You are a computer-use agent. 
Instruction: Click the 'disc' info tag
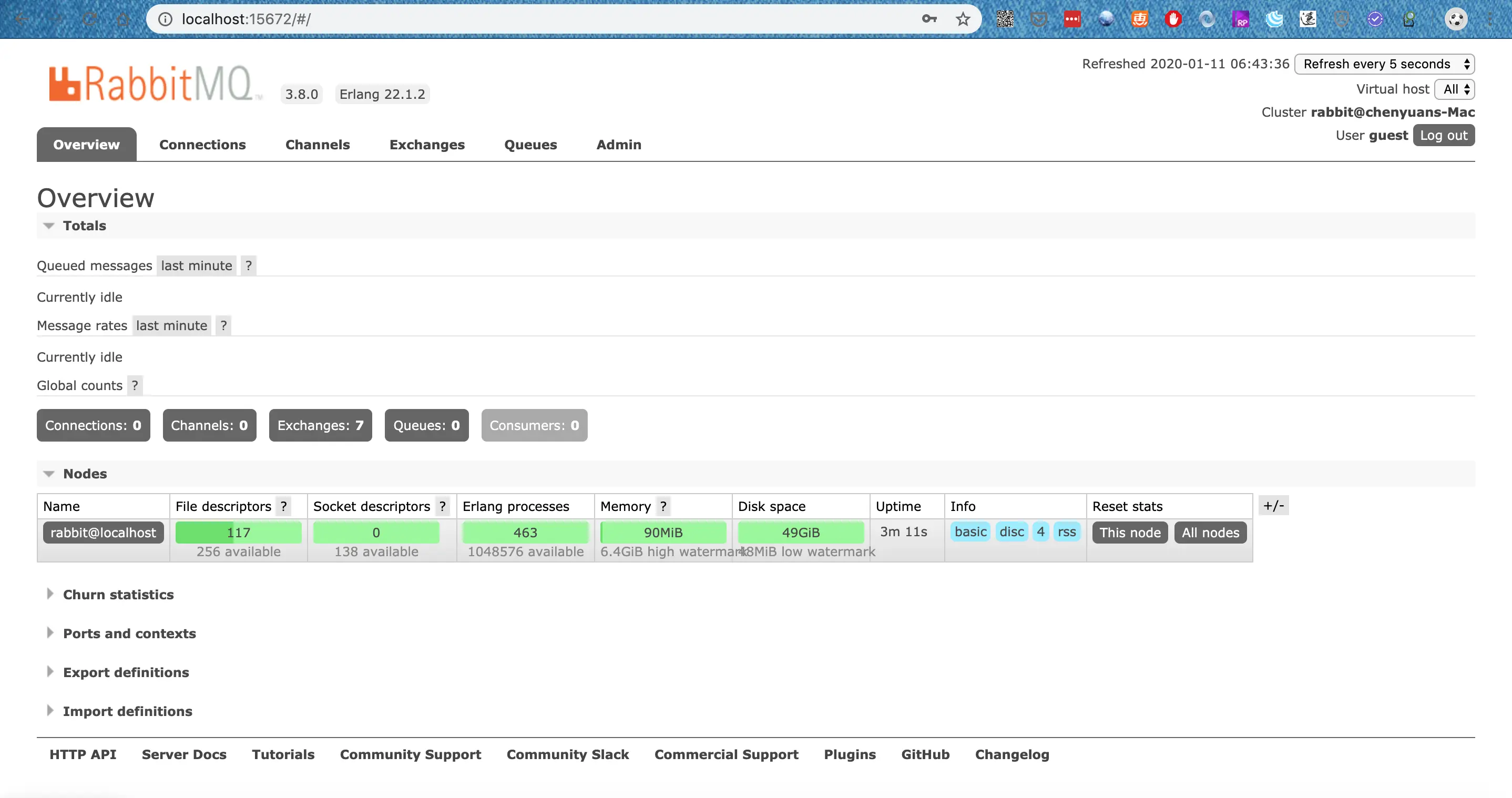[1012, 532]
